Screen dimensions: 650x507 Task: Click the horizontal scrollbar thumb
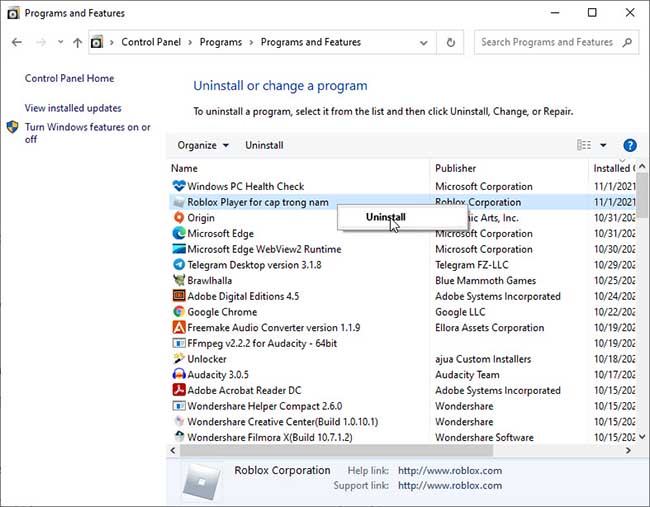click(336, 450)
